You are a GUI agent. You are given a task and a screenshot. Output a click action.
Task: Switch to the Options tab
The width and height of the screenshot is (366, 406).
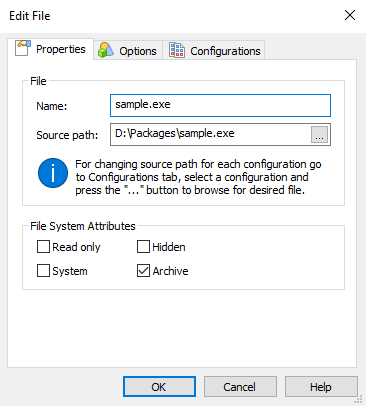coord(128,51)
